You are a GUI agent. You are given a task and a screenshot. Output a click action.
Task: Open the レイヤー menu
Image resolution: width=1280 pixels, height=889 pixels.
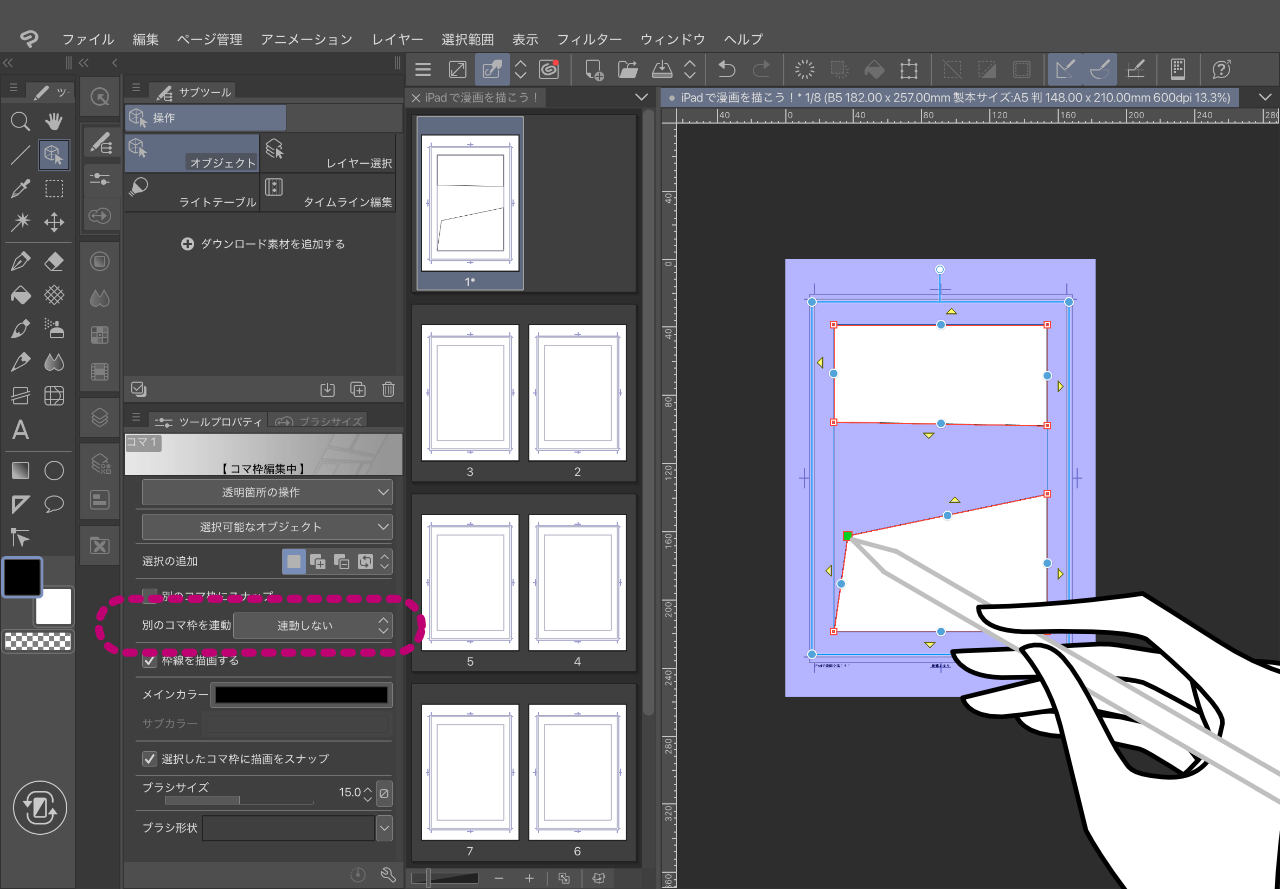pyautogui.click(x=397, y=39)
